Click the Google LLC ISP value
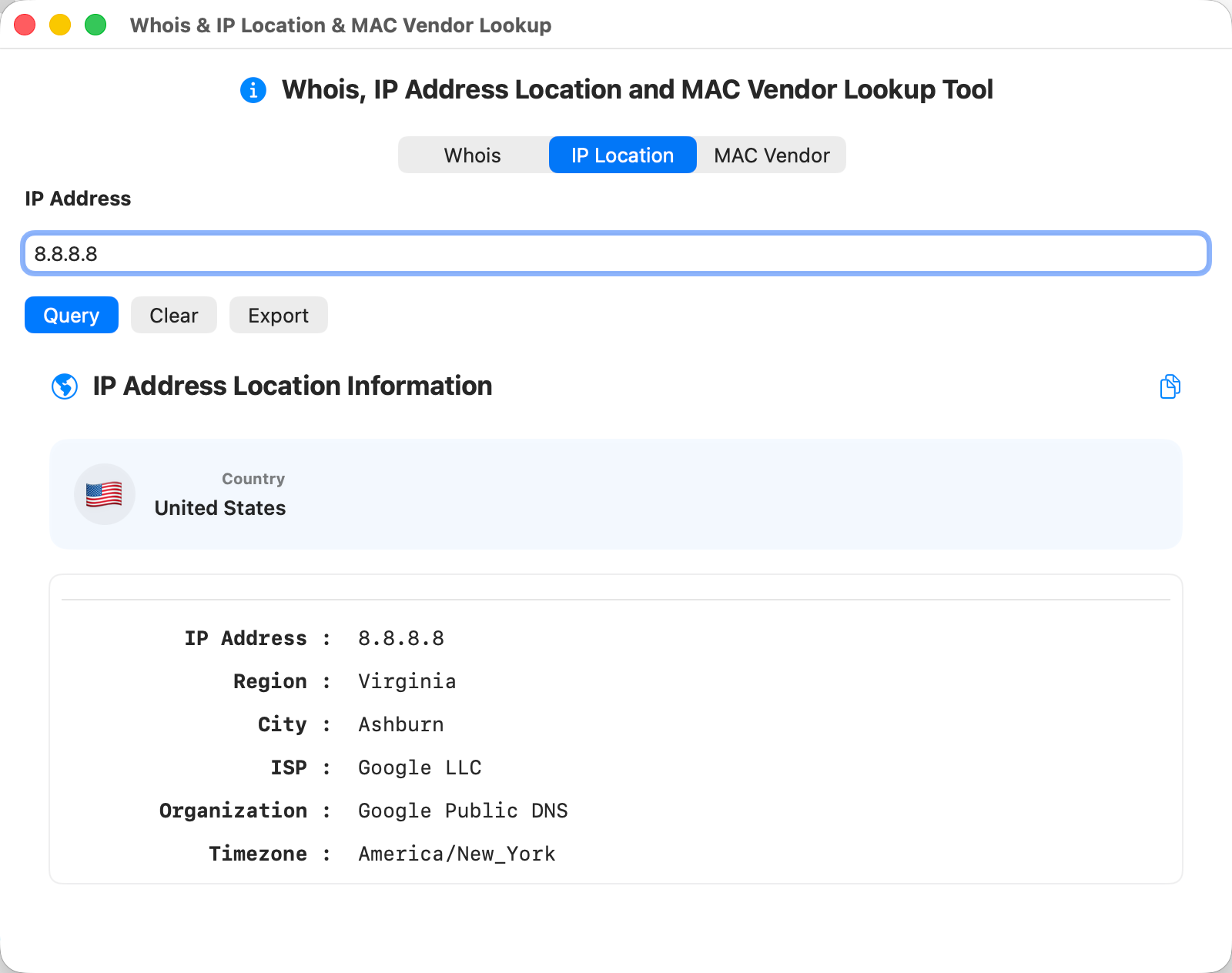1232x973 pixels. click(x=419, y=767)
